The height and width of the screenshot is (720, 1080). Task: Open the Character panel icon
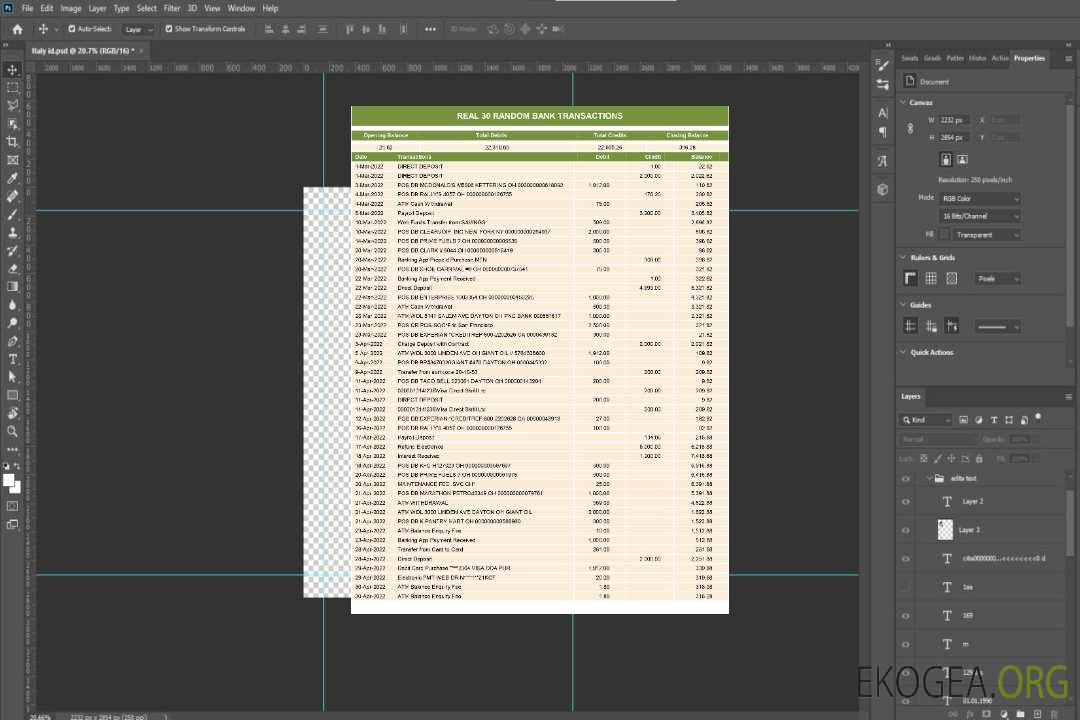point(882,113)
